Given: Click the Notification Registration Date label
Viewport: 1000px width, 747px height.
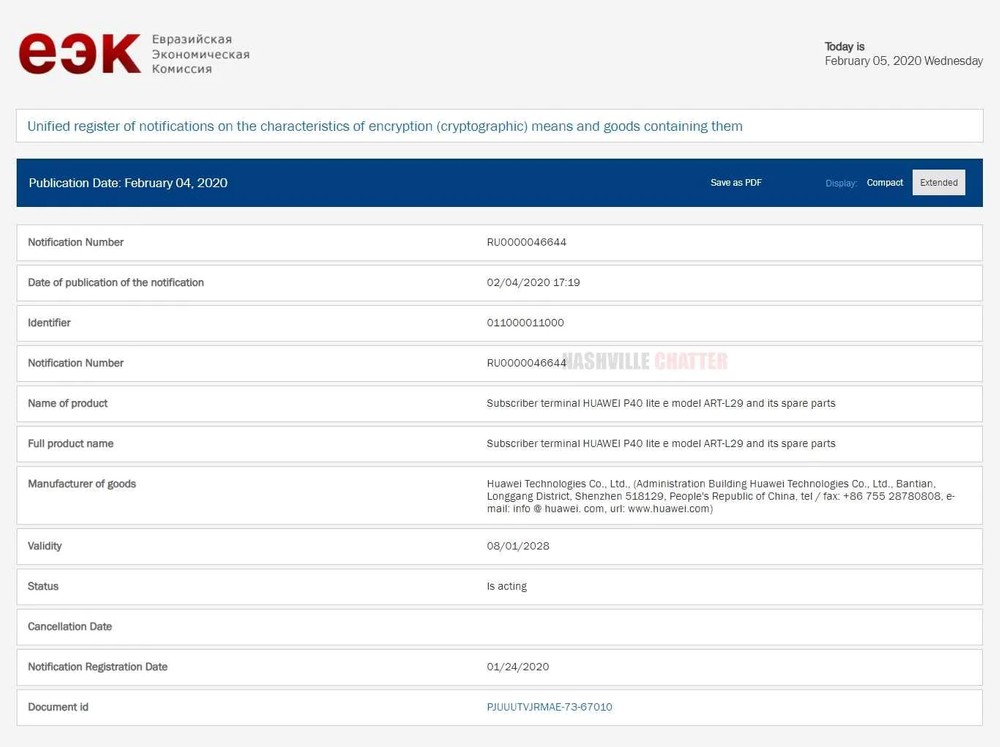Looking at the screenshot, I should pos(98,667).
